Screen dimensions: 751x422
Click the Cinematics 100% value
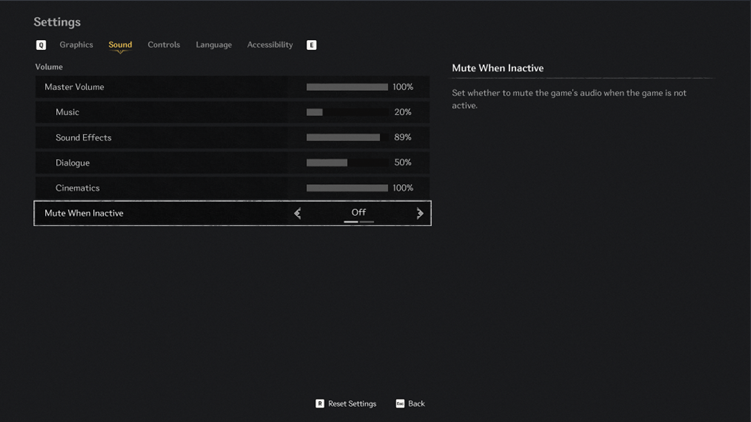pyautogui.click(x=403, y=188)
